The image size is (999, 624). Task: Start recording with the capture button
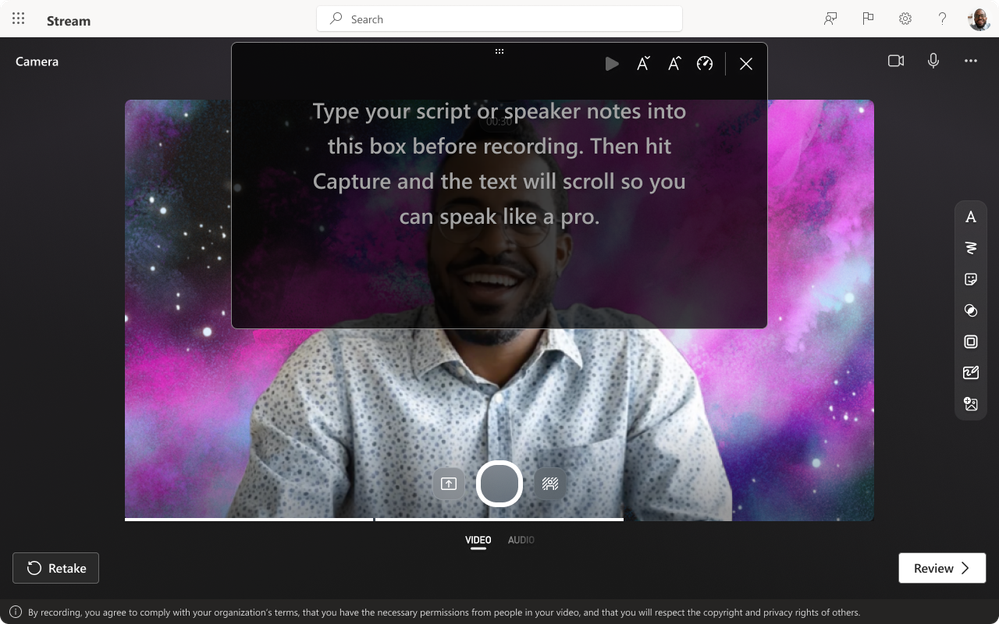coord(500,484)
